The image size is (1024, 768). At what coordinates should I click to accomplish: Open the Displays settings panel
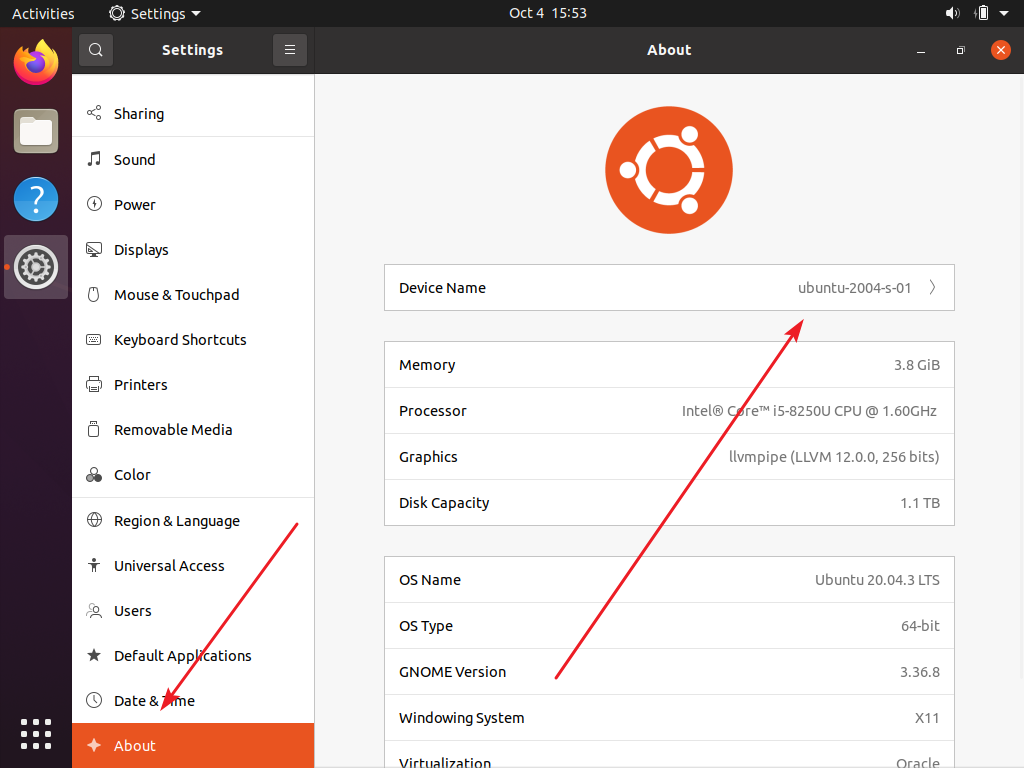193,249
